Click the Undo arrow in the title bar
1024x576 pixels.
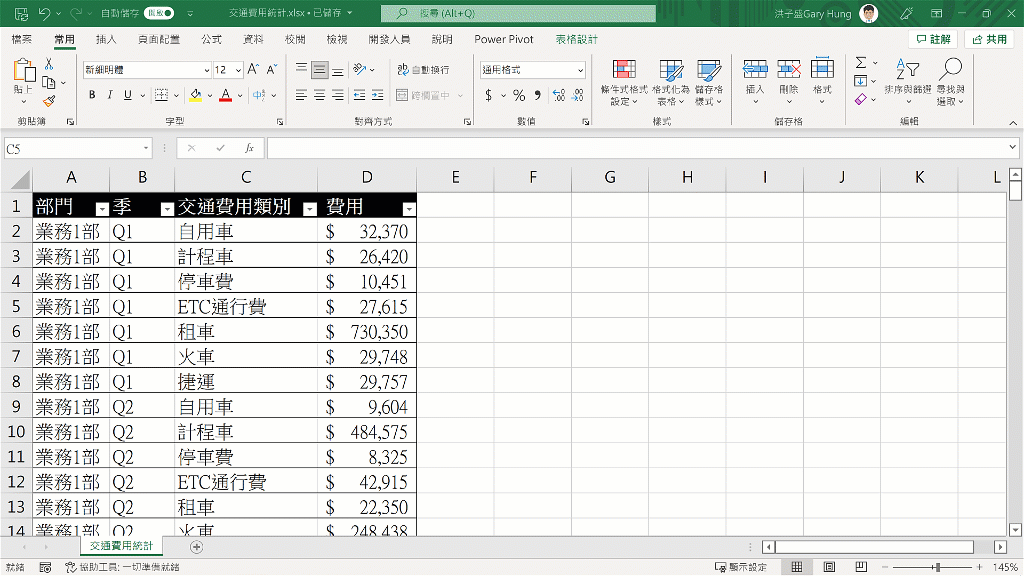[44, 13]
